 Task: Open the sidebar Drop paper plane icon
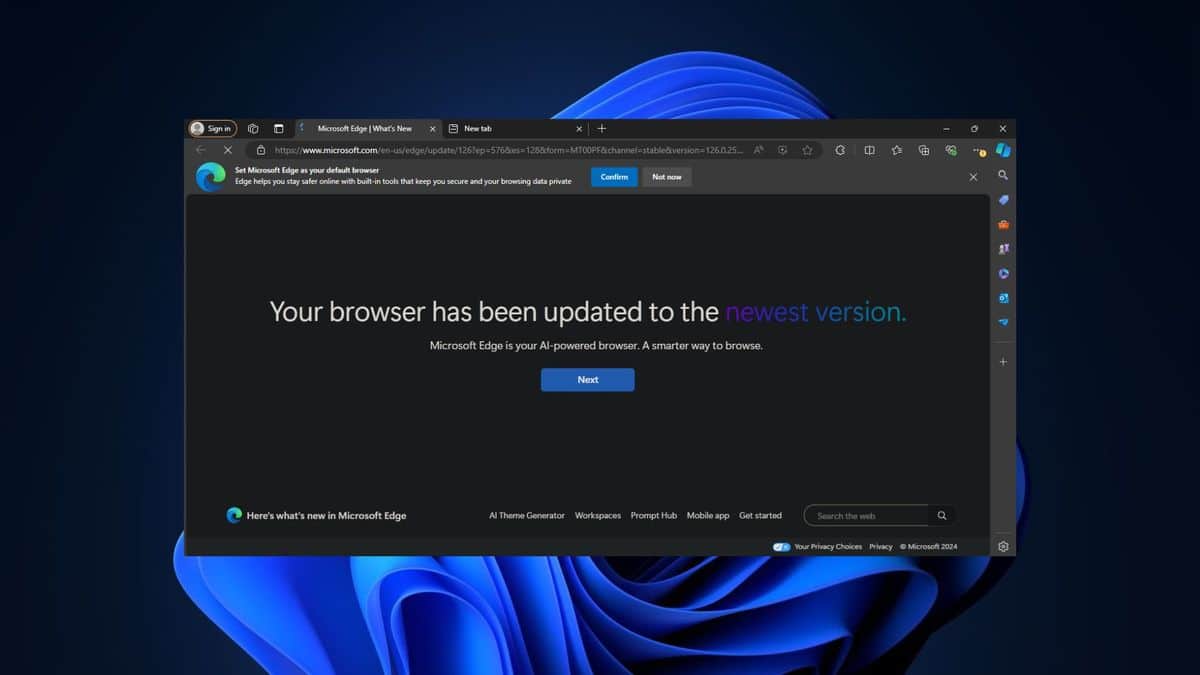1003,322
